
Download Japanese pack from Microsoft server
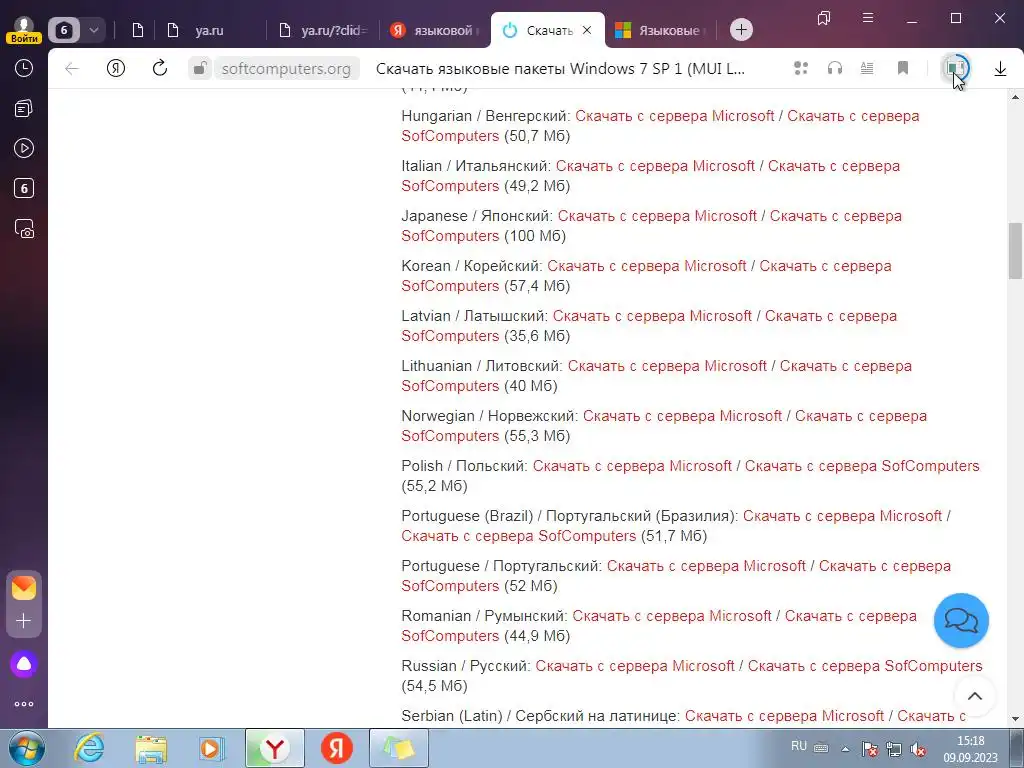pos(657,216)
